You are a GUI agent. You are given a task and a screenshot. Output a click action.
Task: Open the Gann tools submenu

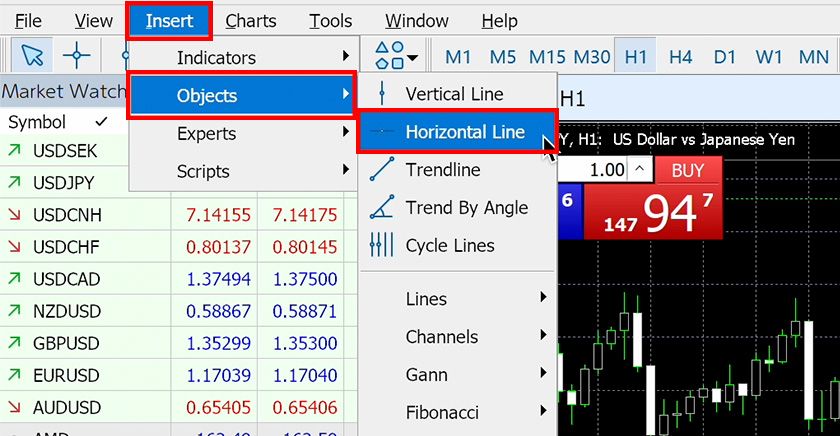tap(426, 374)
